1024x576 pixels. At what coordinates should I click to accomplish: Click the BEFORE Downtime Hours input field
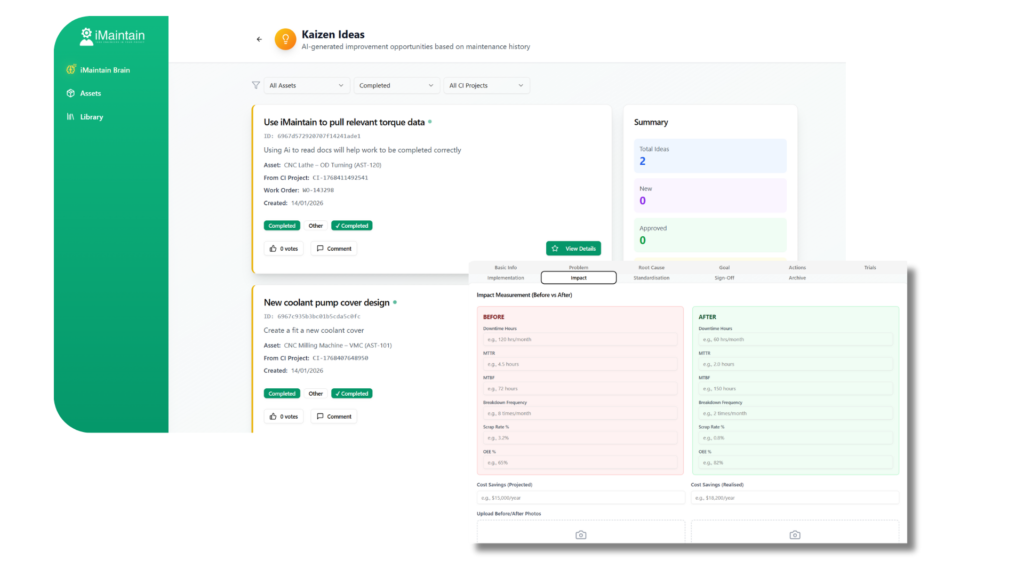580,340
